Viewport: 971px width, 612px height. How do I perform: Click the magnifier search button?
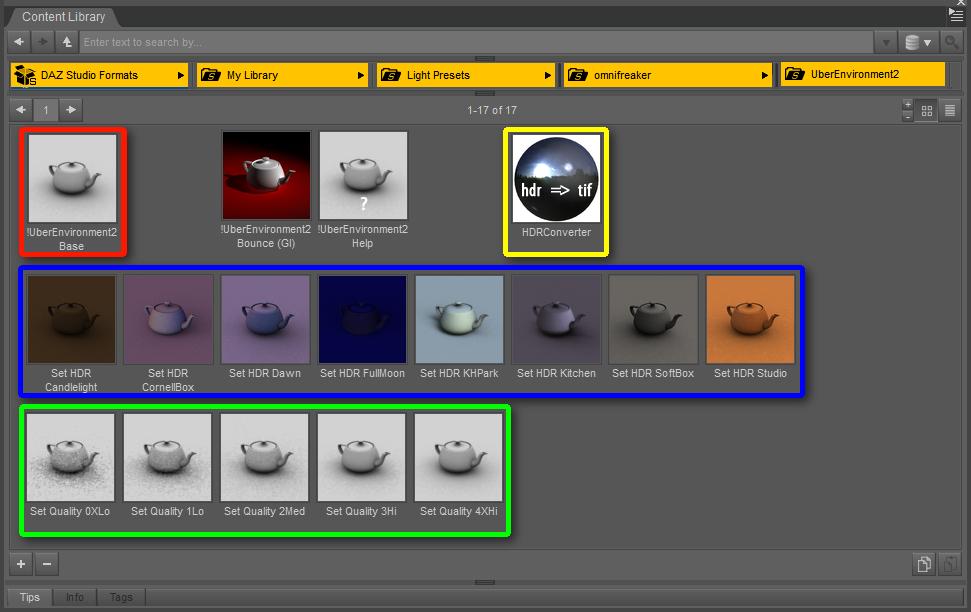(950, 42)
